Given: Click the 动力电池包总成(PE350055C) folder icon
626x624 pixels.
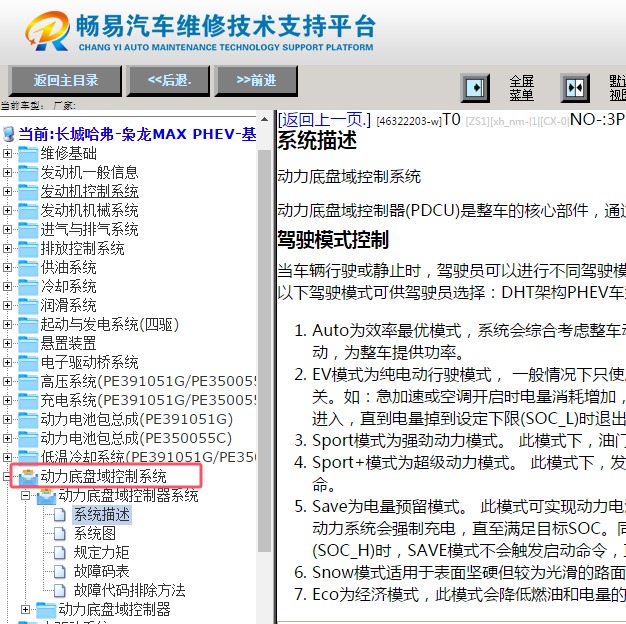Looking at the screenshot, I should point(28,439).
